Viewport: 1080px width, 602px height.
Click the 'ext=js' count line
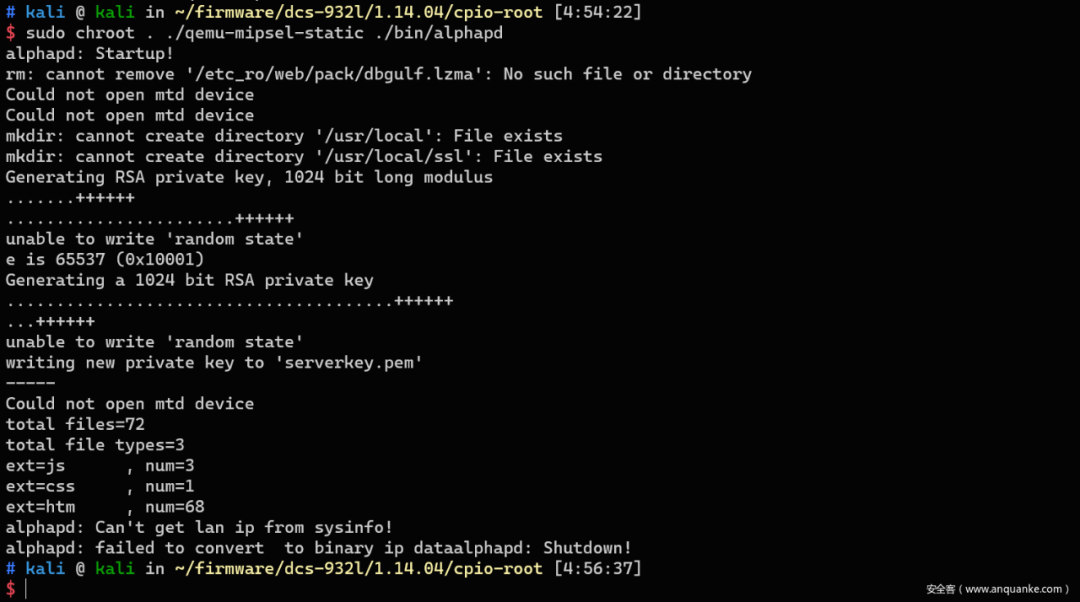click(x=100, y=466)
